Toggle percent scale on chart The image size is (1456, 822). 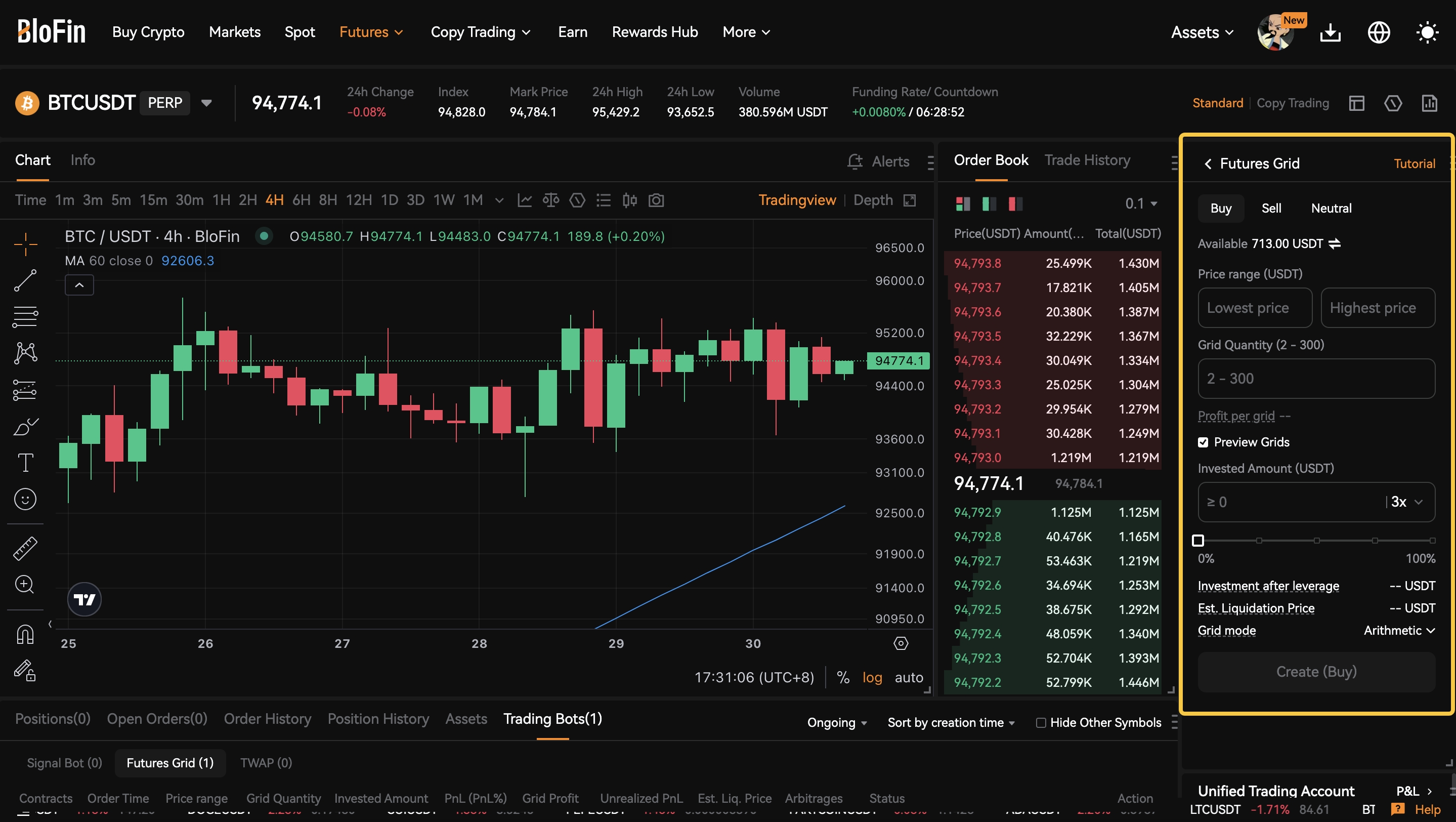(843, 677)
